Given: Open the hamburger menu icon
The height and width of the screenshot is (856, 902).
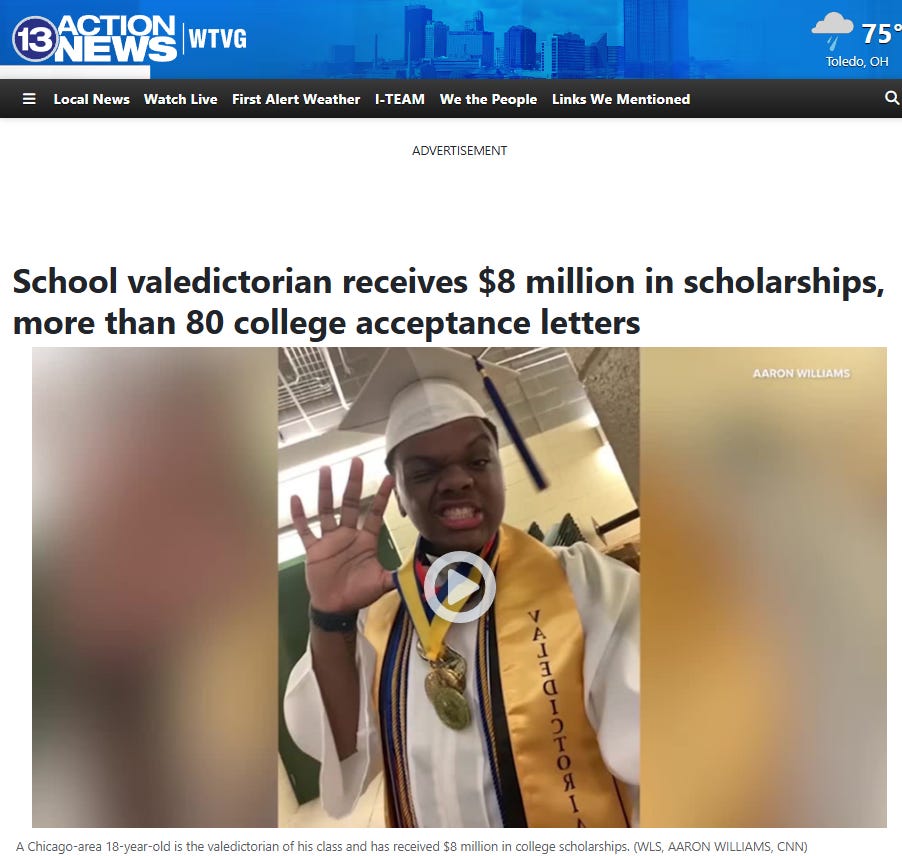Looking at the screenshot, I should click(x=29, y=99).
